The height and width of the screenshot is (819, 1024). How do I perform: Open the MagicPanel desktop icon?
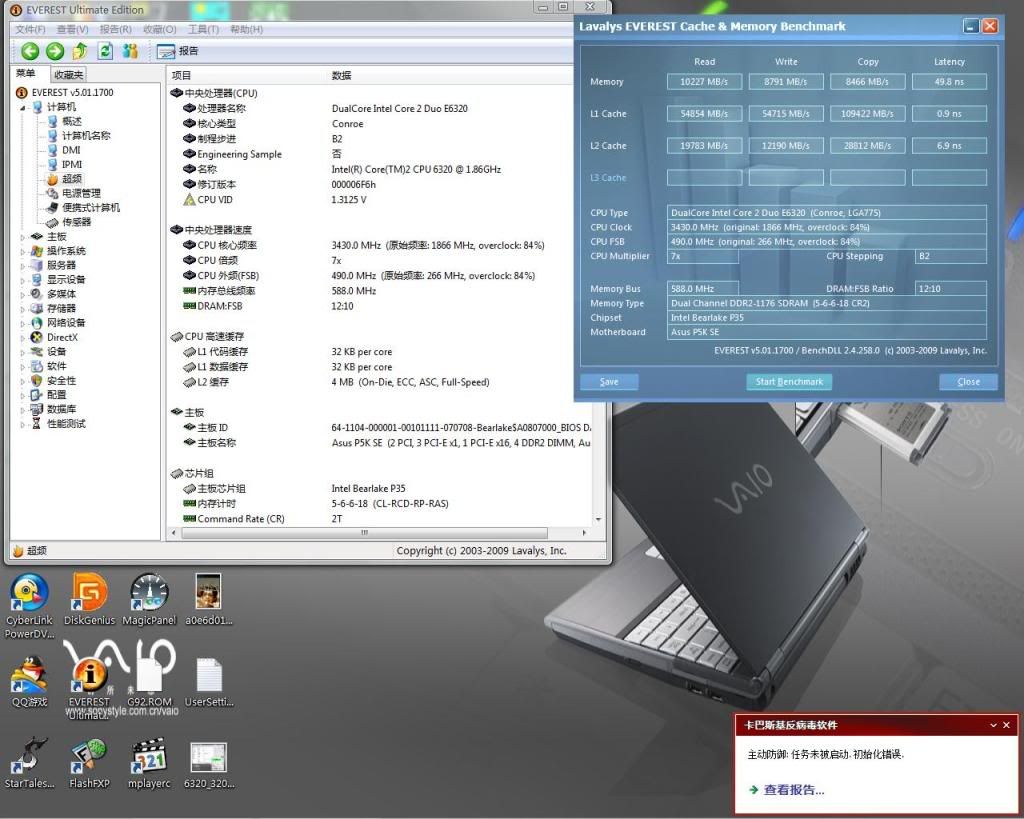149,595
